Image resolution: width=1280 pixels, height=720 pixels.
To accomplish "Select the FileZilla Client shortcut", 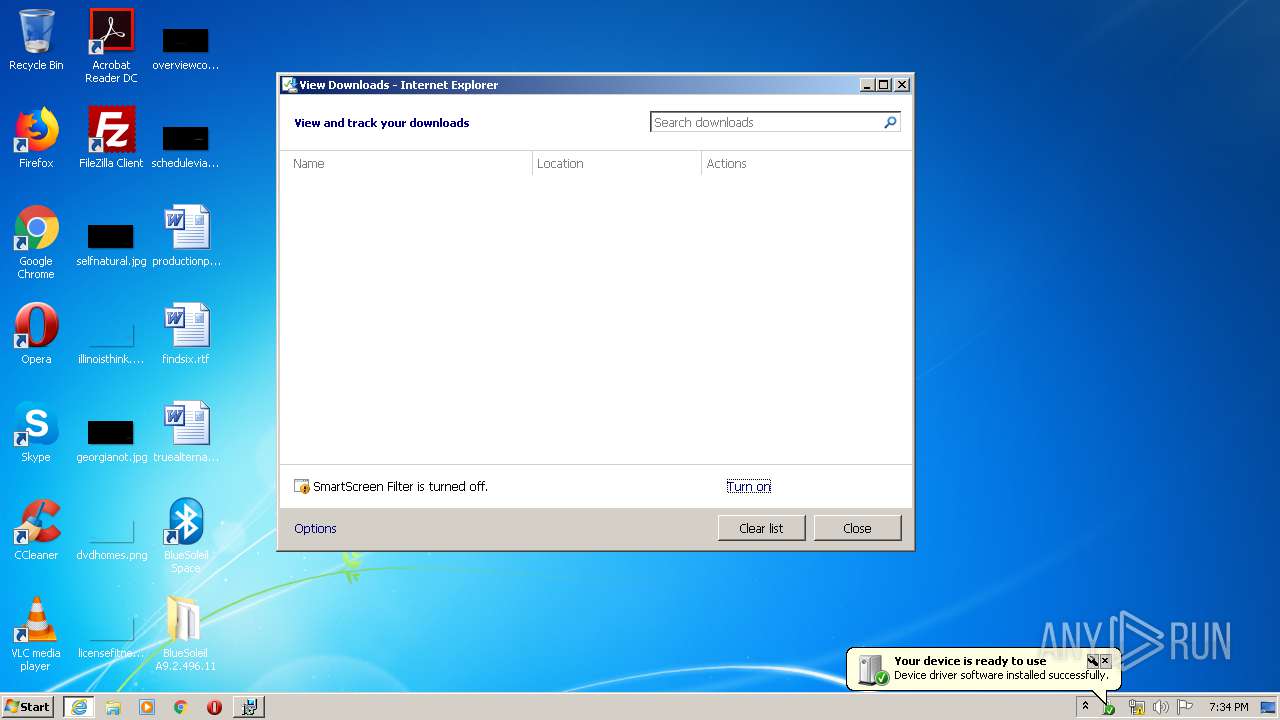I will point(111,138).
